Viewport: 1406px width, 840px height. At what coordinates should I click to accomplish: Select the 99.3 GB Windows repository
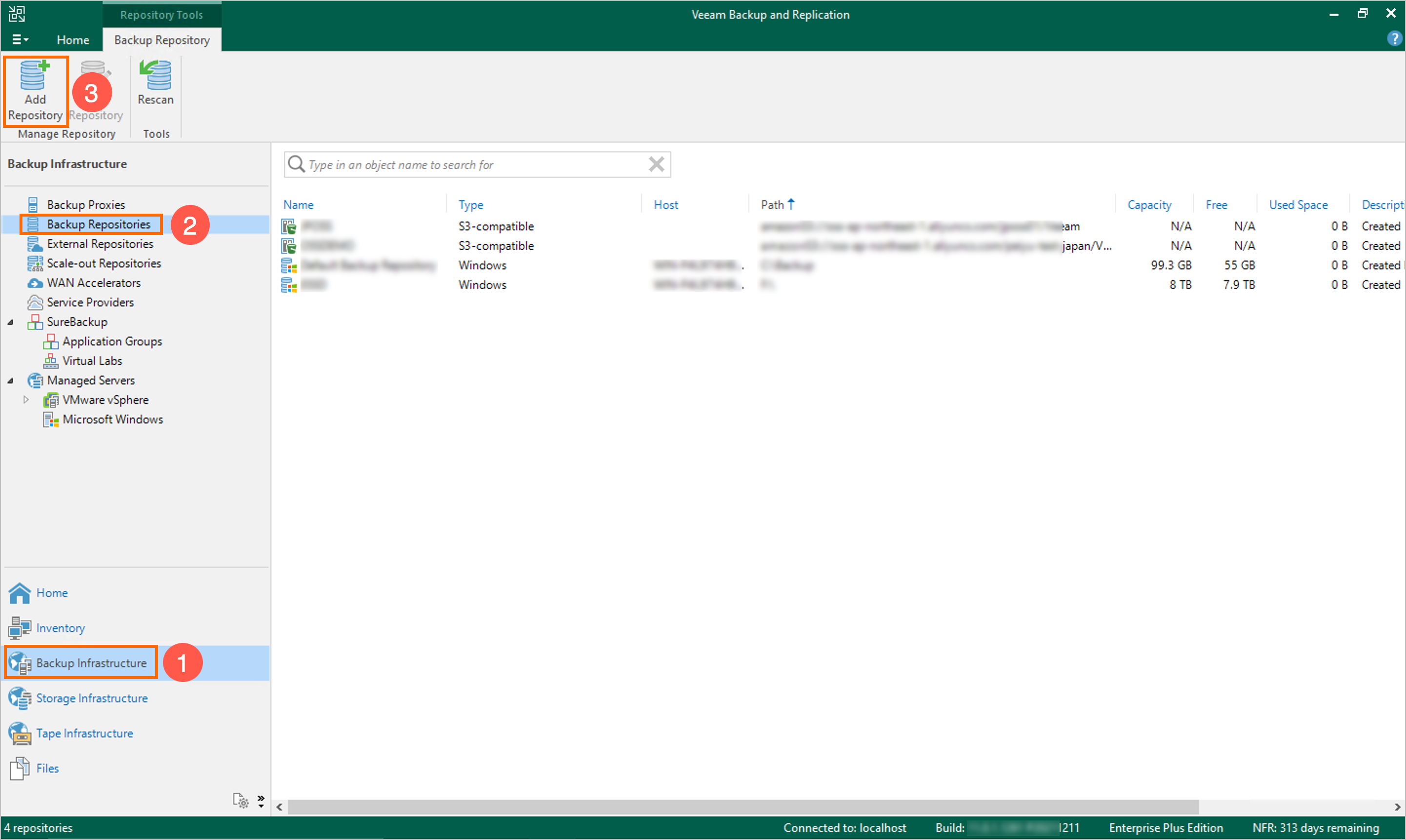(x=842, y=265)
